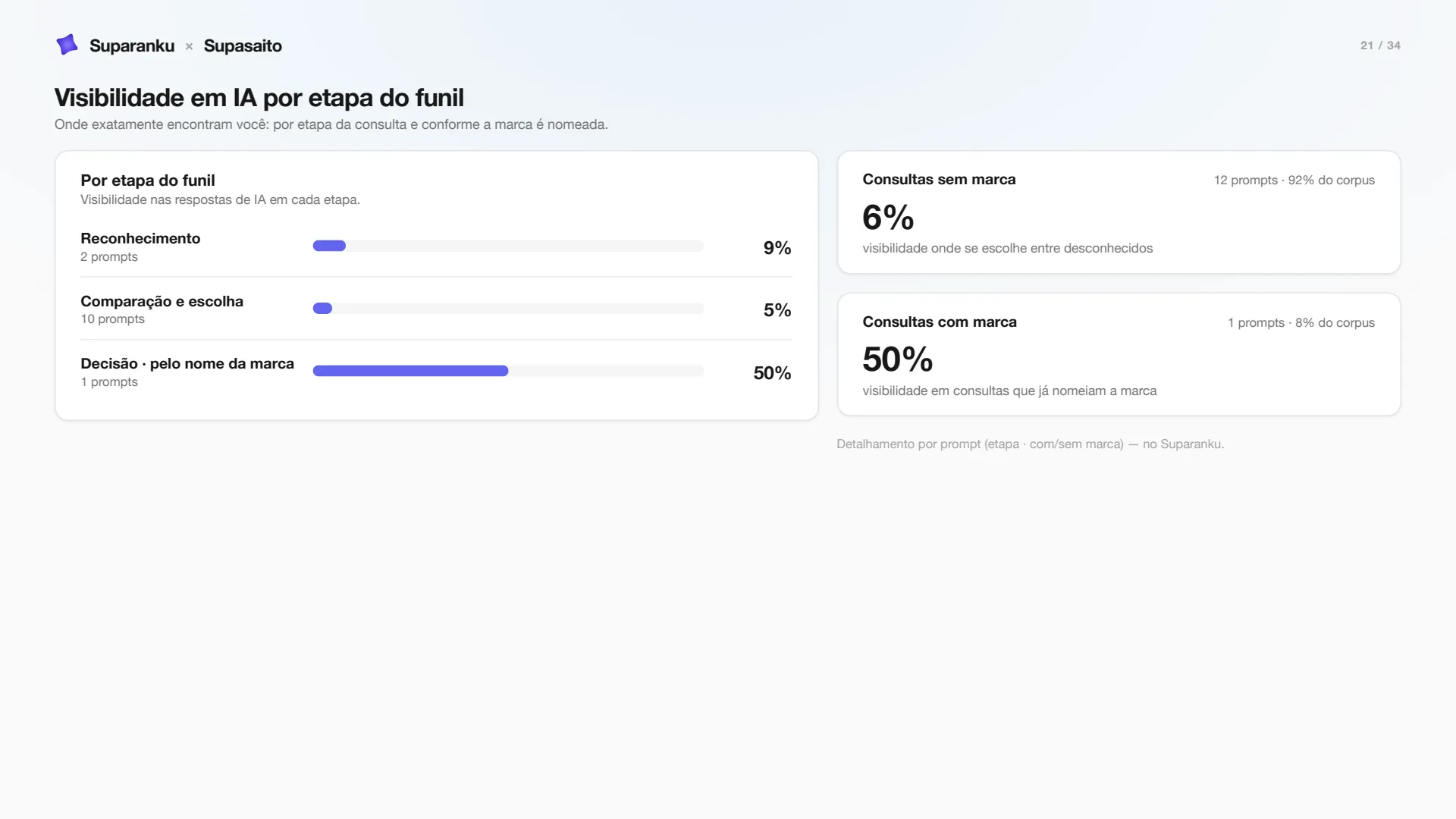Click the Reconhecimento row label
Viewport: 1456px width, 819px height.
click(x=140, y=238)
